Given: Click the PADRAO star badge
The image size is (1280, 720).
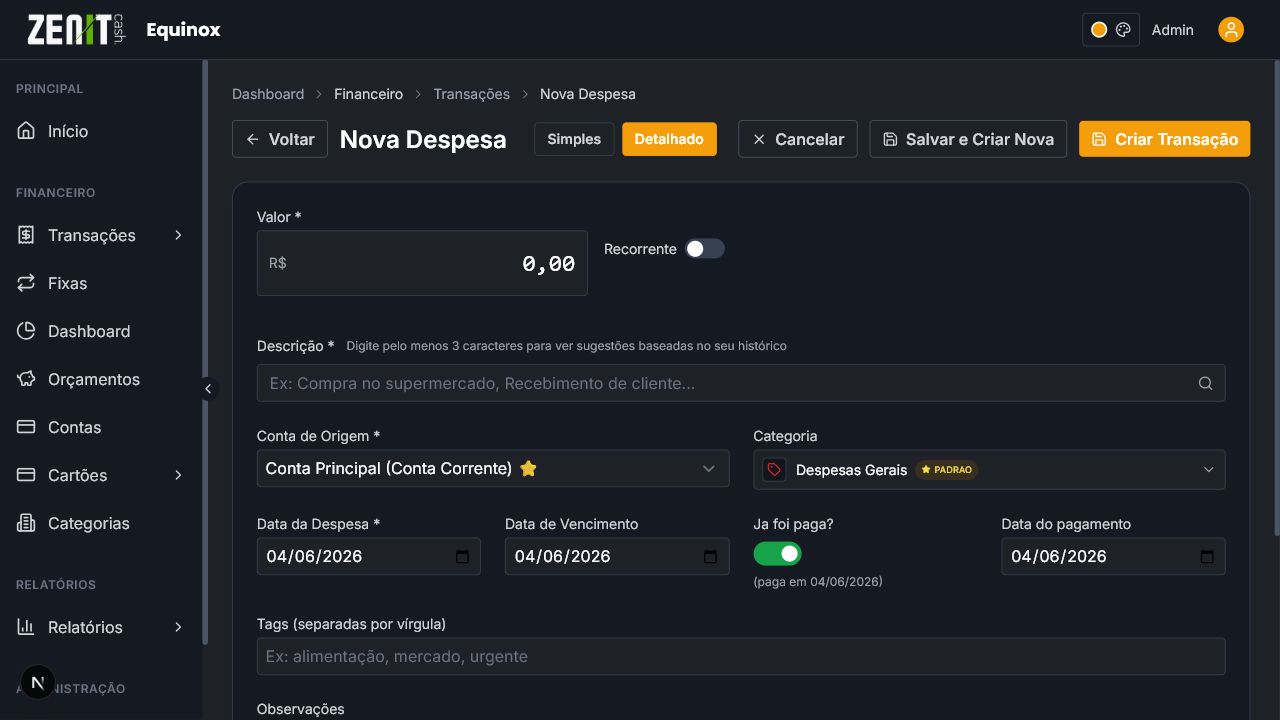Looking at the screenshot, I should pyautogui.click(x=946, y=470).
